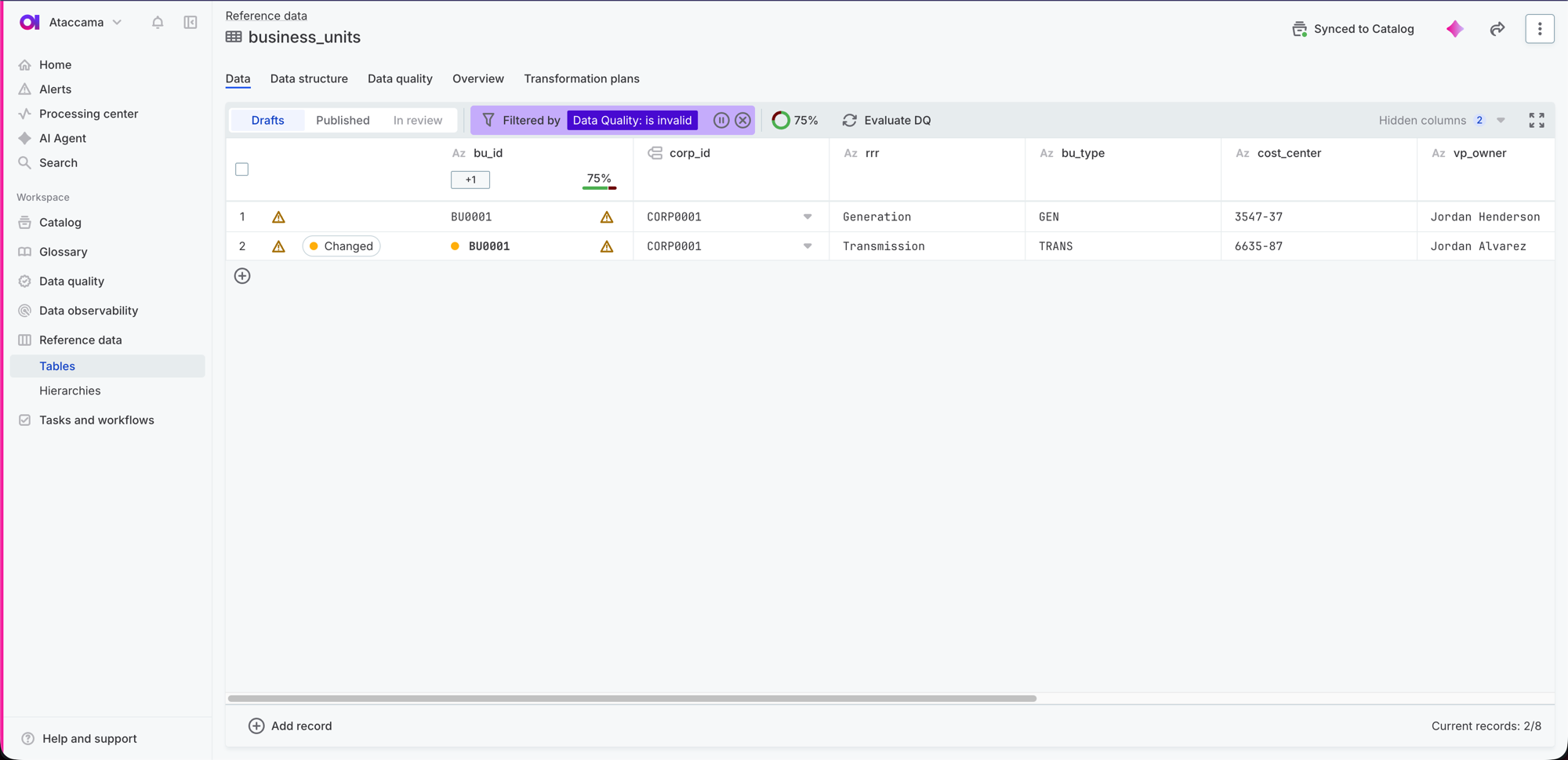Image resolution: width=1568 pixels, height=760 pixels.
Task: Click the +1 rules badge under bu_id
Action: click(x=470, y=180)
